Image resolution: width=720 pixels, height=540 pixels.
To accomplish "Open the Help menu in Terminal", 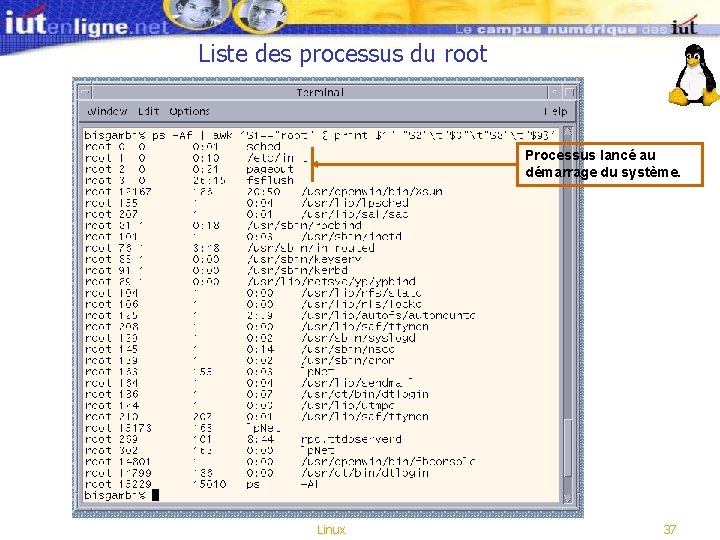I will (x=556, y=111).
